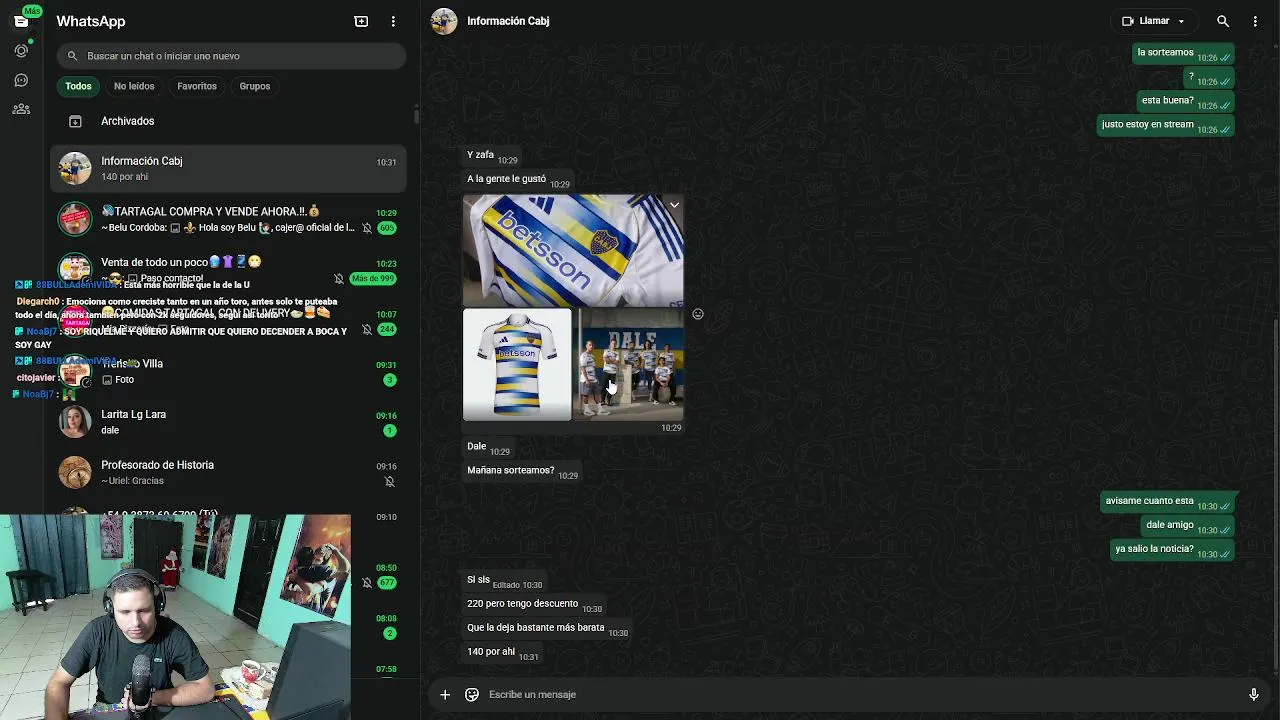Click muted bell icon on TARTAGAL chat
Screen dimensions: 1280x720
click(367, 228)
